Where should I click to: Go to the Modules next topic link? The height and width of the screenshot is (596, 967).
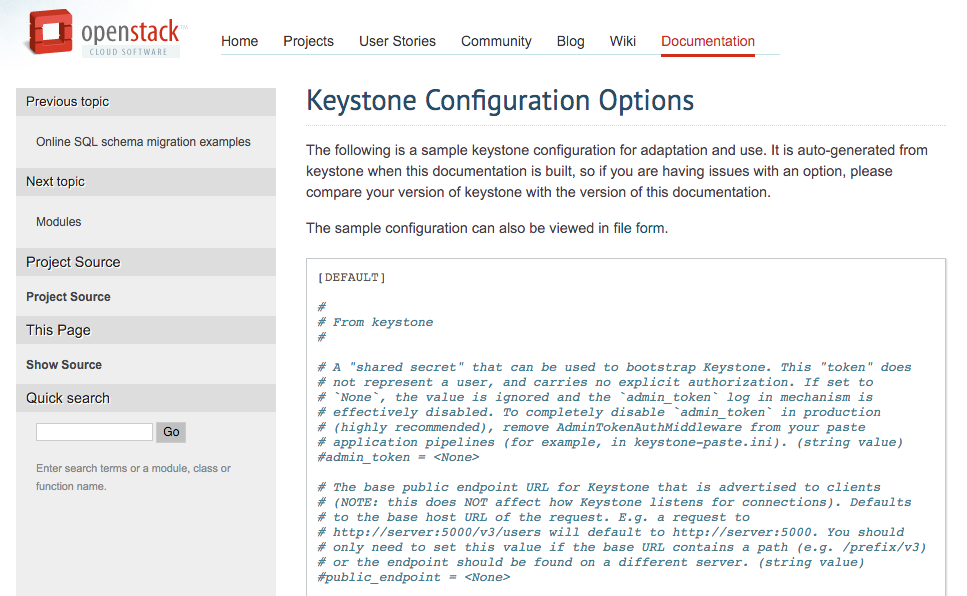pos(59,222)
